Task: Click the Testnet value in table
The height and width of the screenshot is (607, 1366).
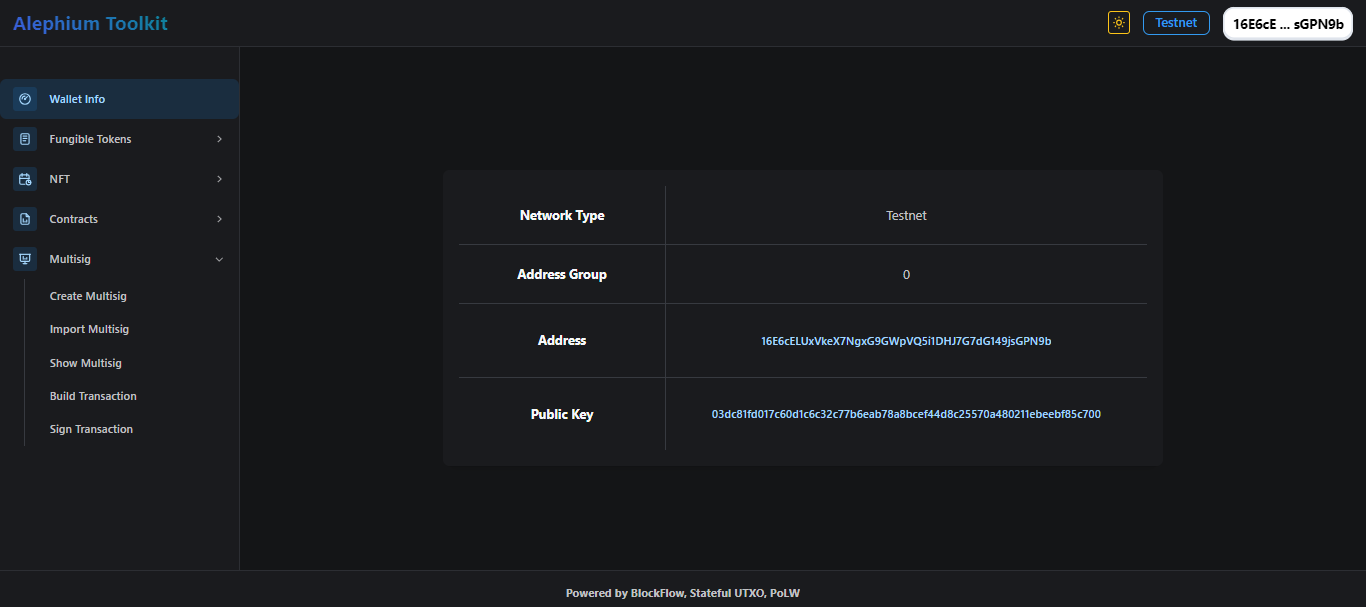Action: tap(906, 215)
